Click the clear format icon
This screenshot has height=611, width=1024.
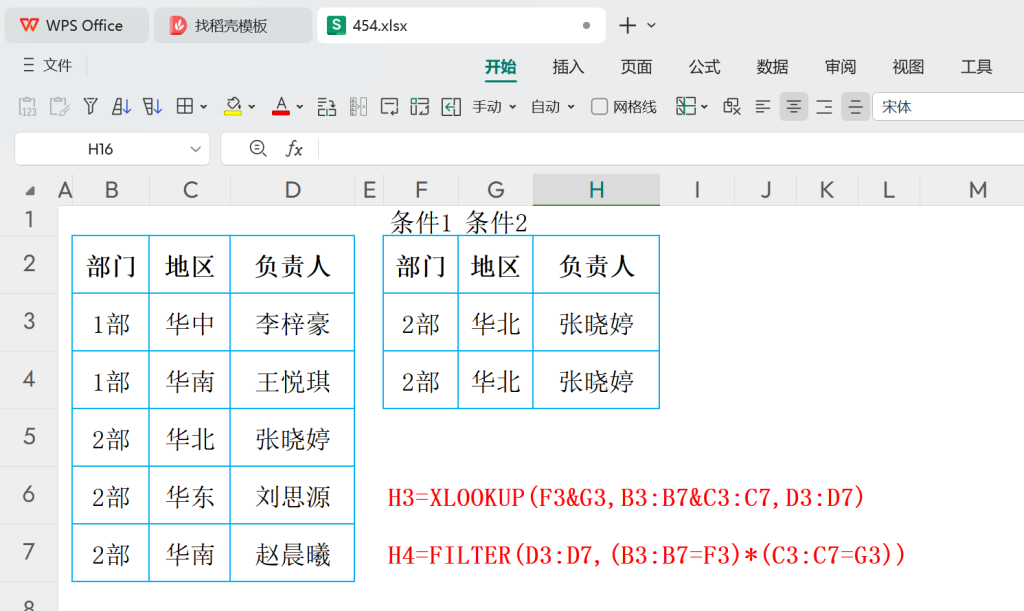[x=731, y=106]
